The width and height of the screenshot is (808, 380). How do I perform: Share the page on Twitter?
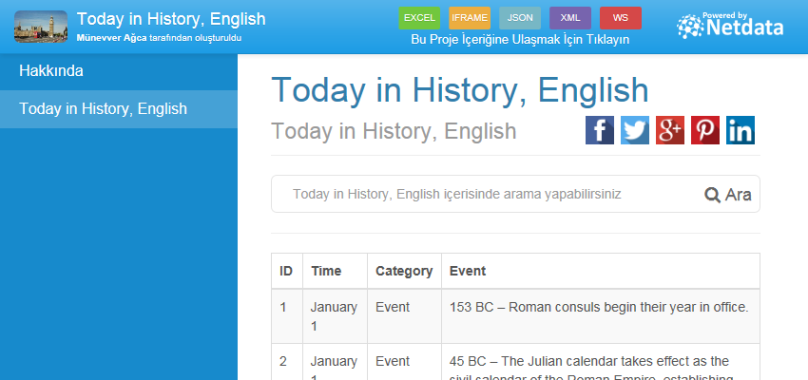tap(634, 130)
